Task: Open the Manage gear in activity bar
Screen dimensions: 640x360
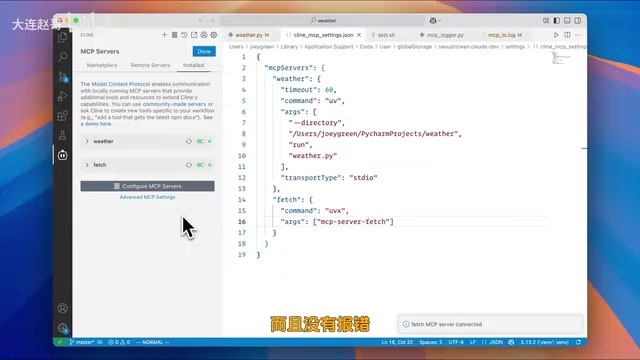Action: pyautogui.click(x=62, y=328)
